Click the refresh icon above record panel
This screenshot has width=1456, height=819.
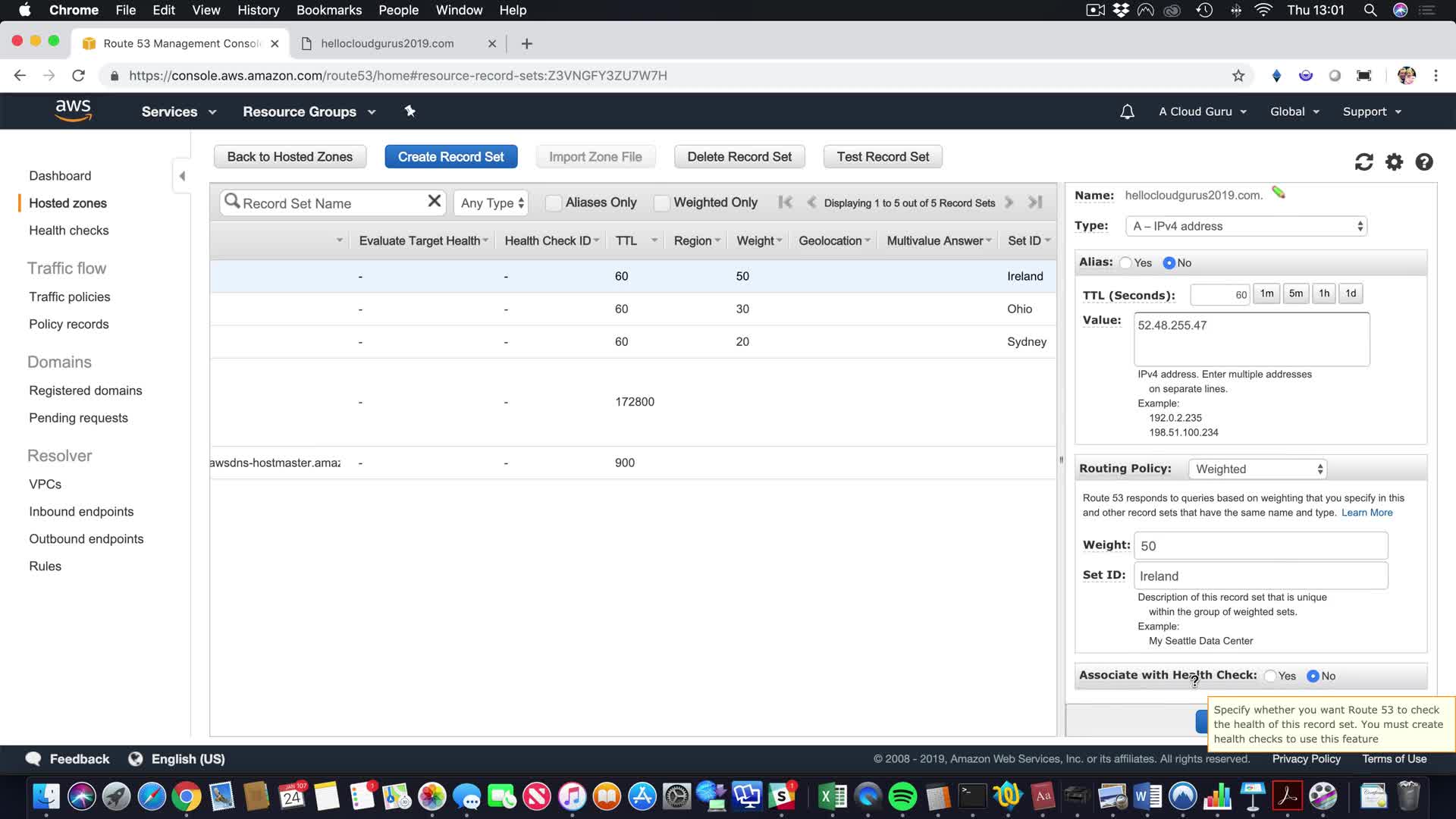1363,162
